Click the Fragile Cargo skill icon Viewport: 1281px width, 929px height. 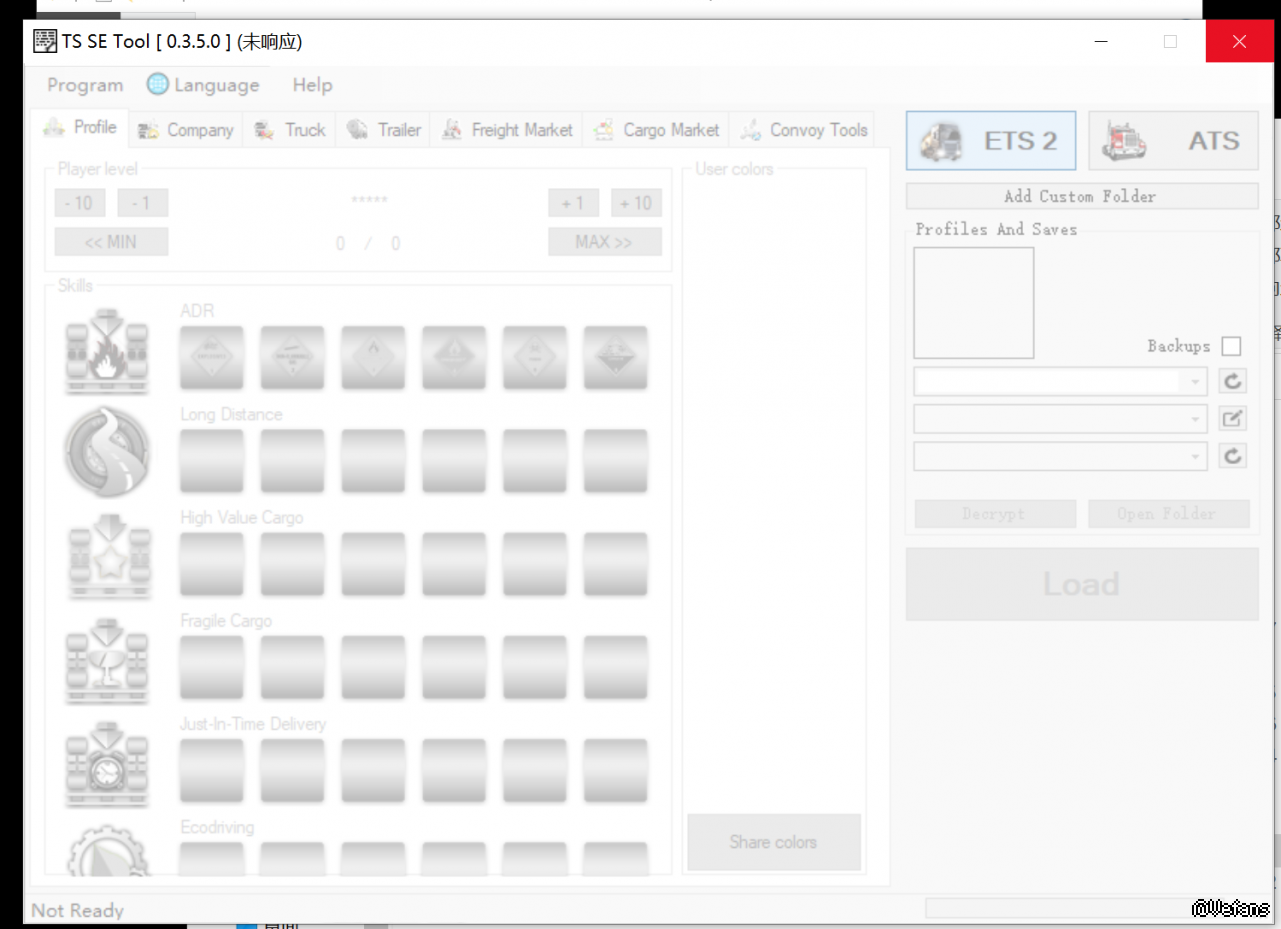tap(107, 660)
